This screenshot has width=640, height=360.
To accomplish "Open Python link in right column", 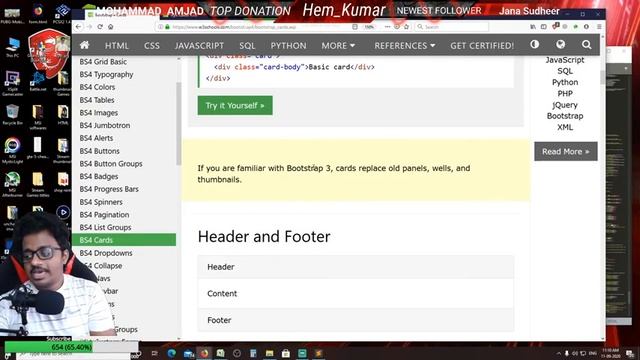I will tap(565, 82).
